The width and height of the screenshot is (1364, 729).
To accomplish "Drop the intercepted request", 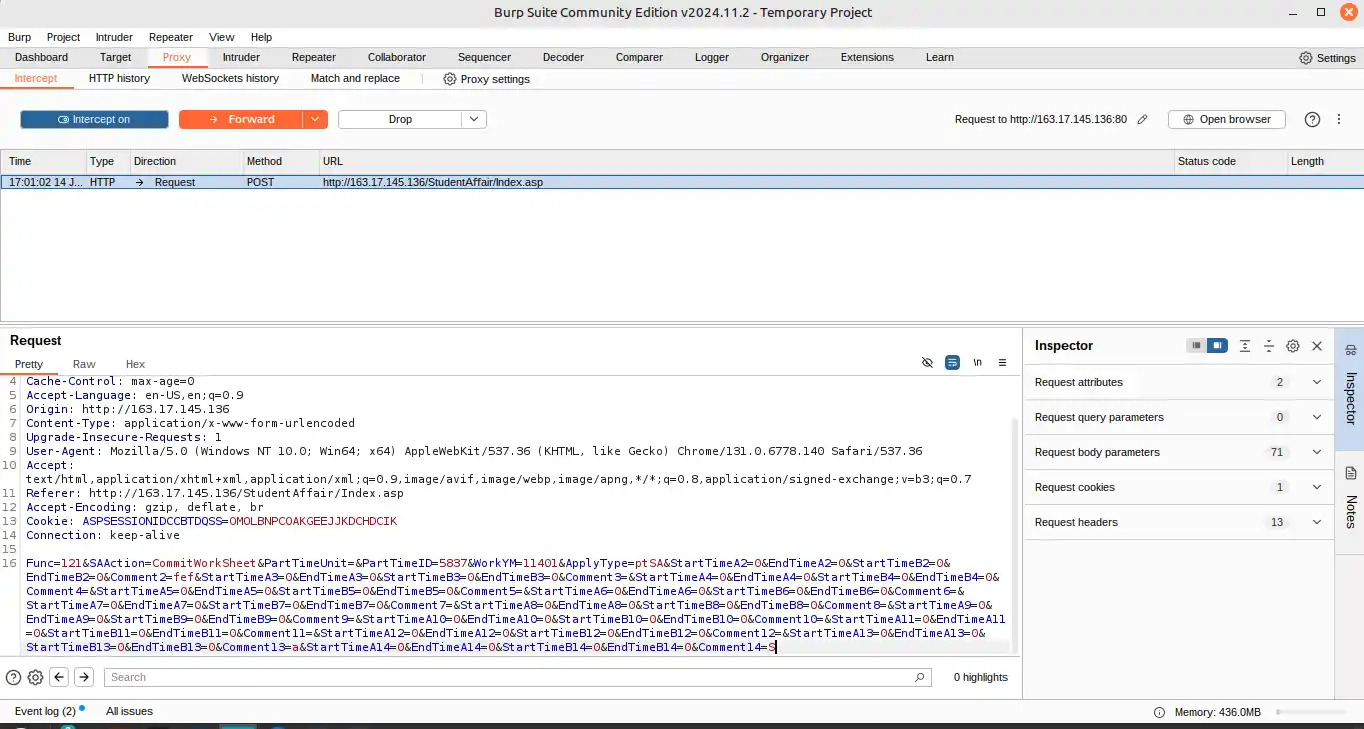I will 400,119.
